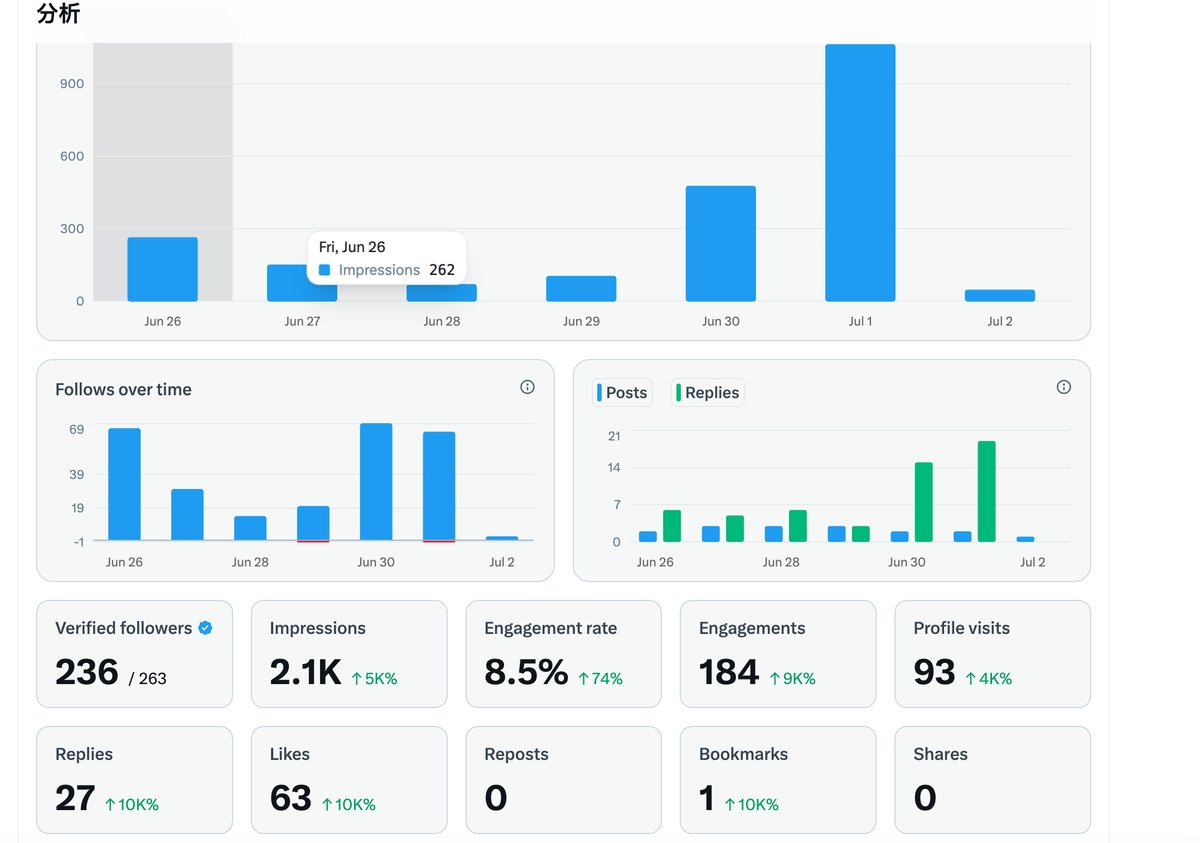Viewport: 1200px width, 843px height.
Task: Click the 9K% change on Engagements
Action: coord(792,679)
